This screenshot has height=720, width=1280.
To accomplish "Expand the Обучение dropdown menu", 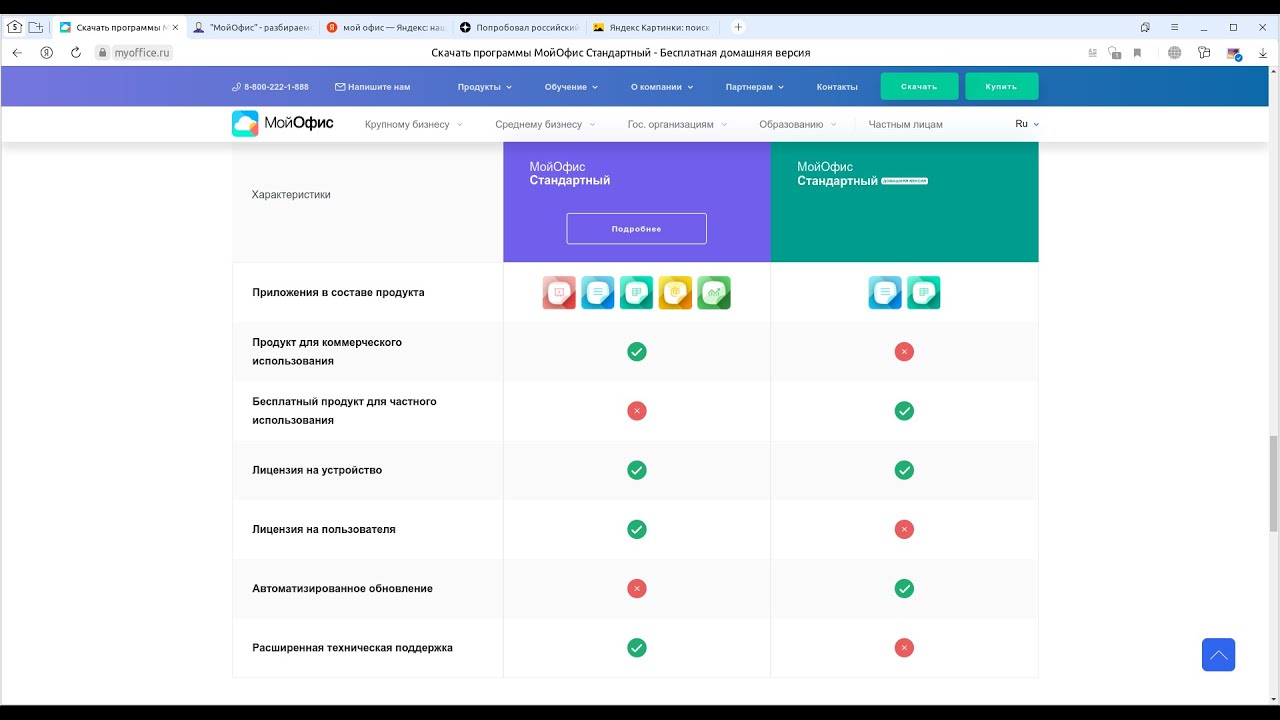I will point(571,87).
